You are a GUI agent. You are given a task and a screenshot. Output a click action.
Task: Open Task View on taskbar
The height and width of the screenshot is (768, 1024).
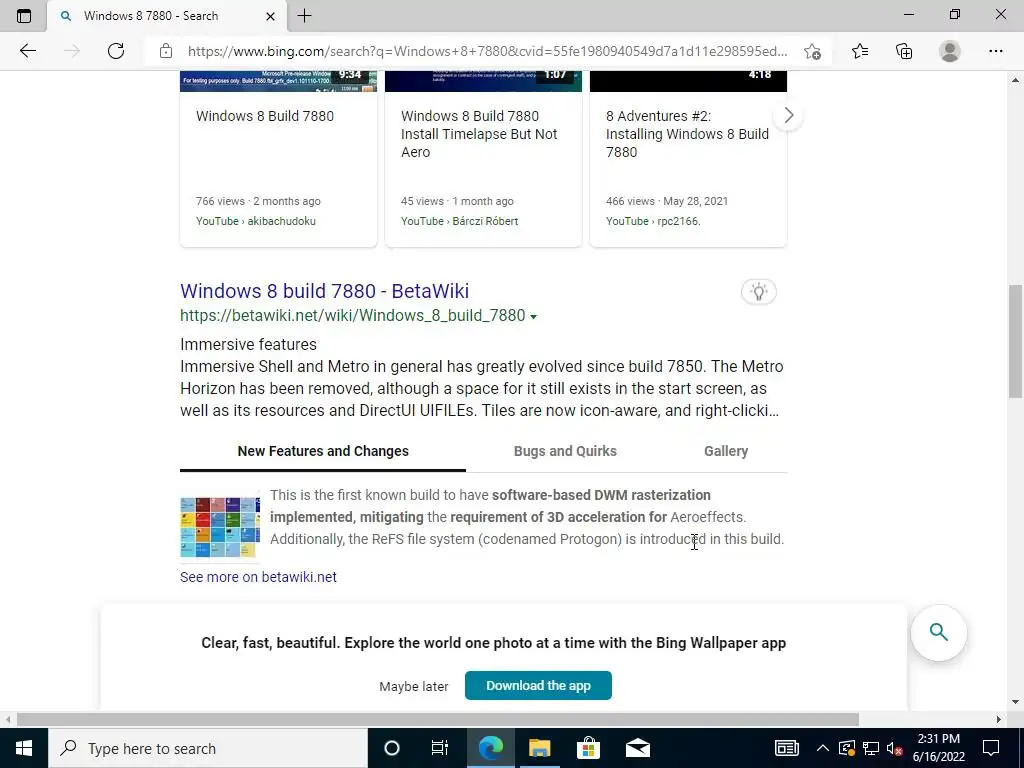tap(440, 748)
